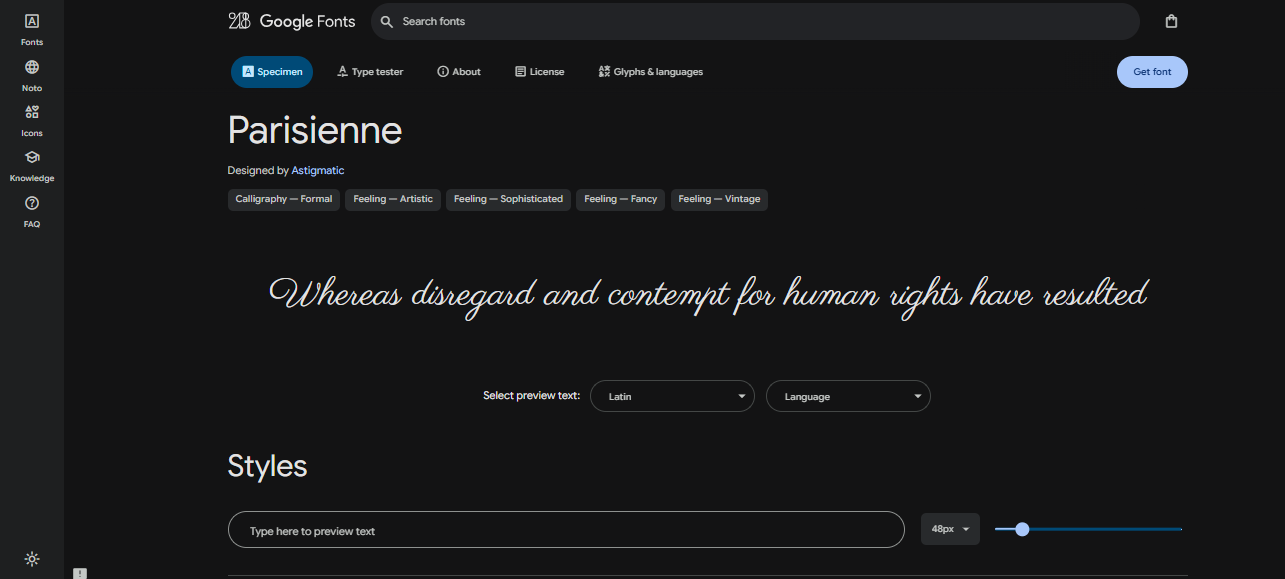Switch to Glyphs & languages tab
This screenshot has height=579, width=1285.
(x=651, y=72)
